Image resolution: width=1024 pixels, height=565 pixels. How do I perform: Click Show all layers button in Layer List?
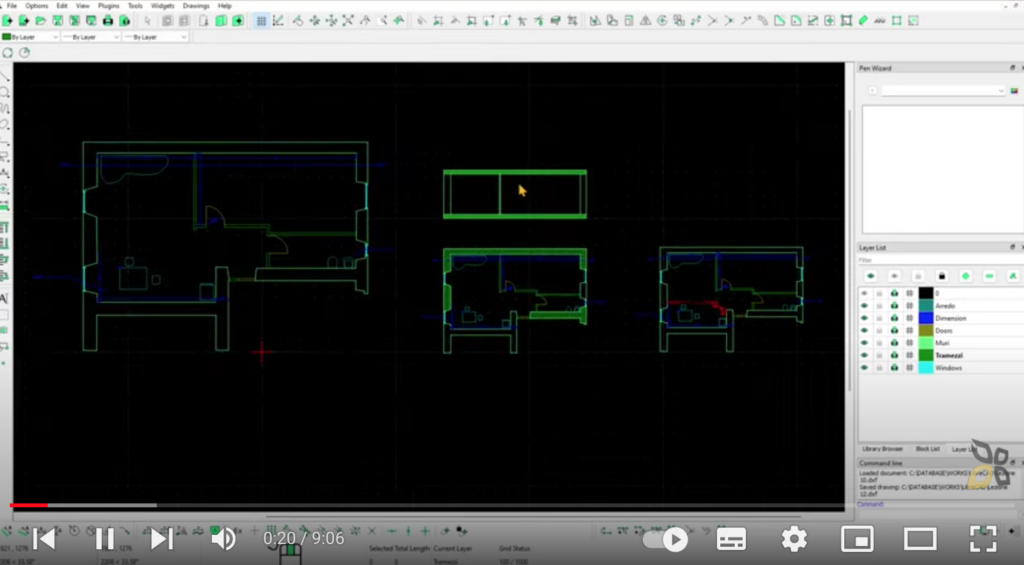point(871,276)
